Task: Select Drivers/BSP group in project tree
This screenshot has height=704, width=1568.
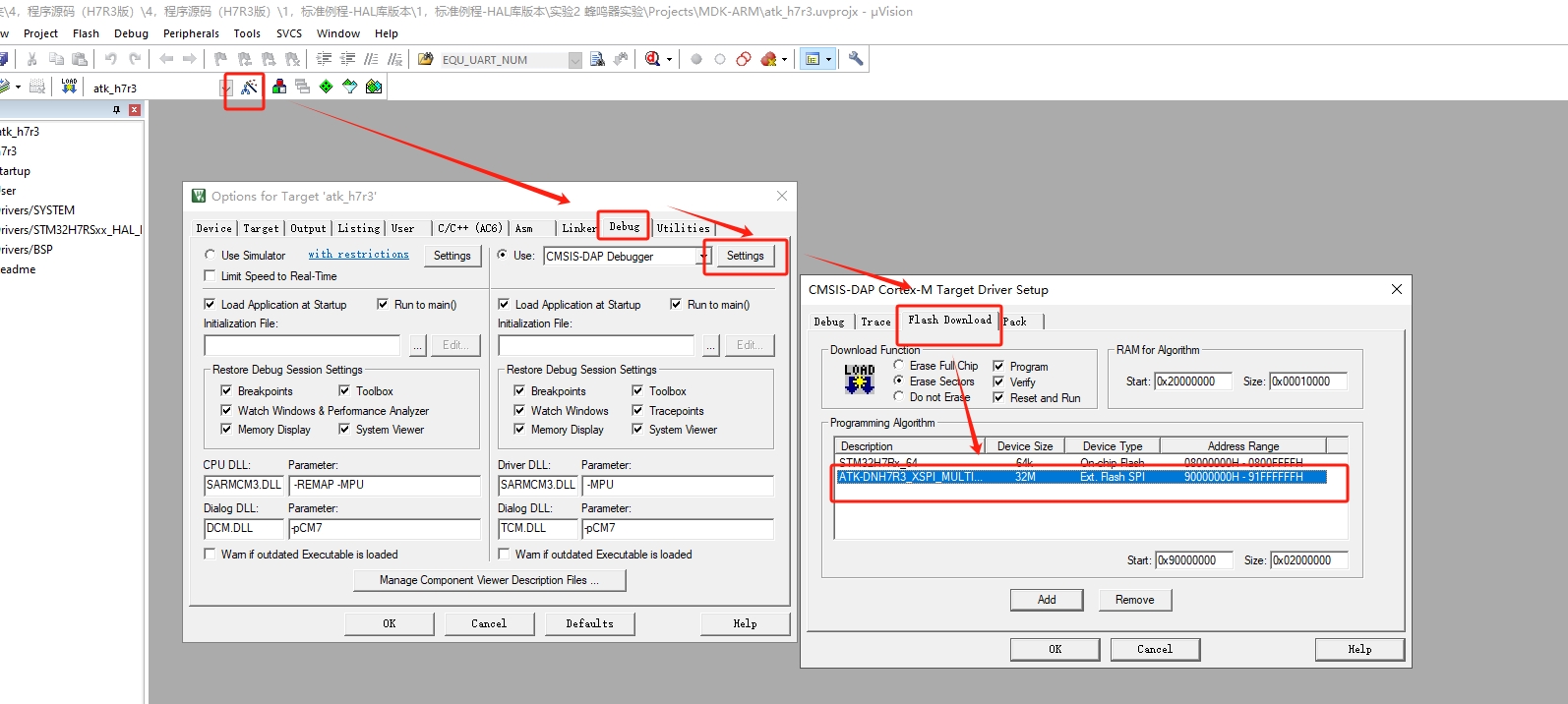Action: point(27,250)
